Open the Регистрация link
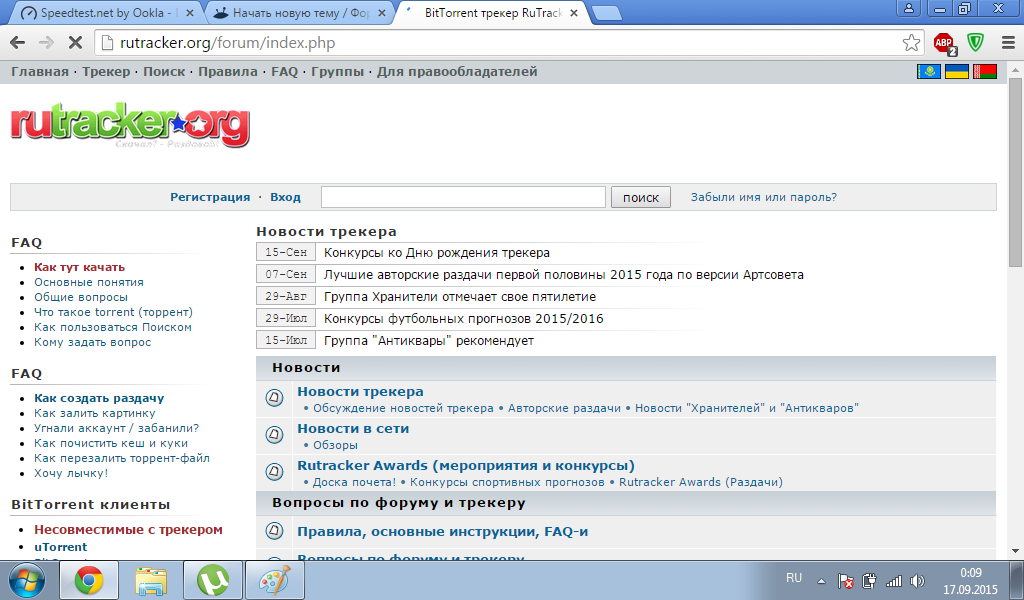Screen dimensions: 1024x600 (210, 197)
